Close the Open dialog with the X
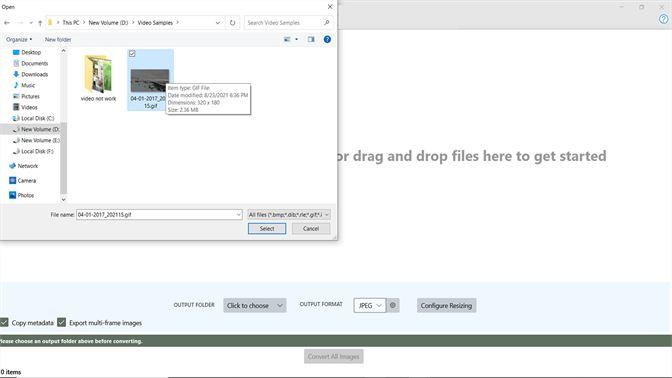 pyautogui.click(x=330, y=7)
